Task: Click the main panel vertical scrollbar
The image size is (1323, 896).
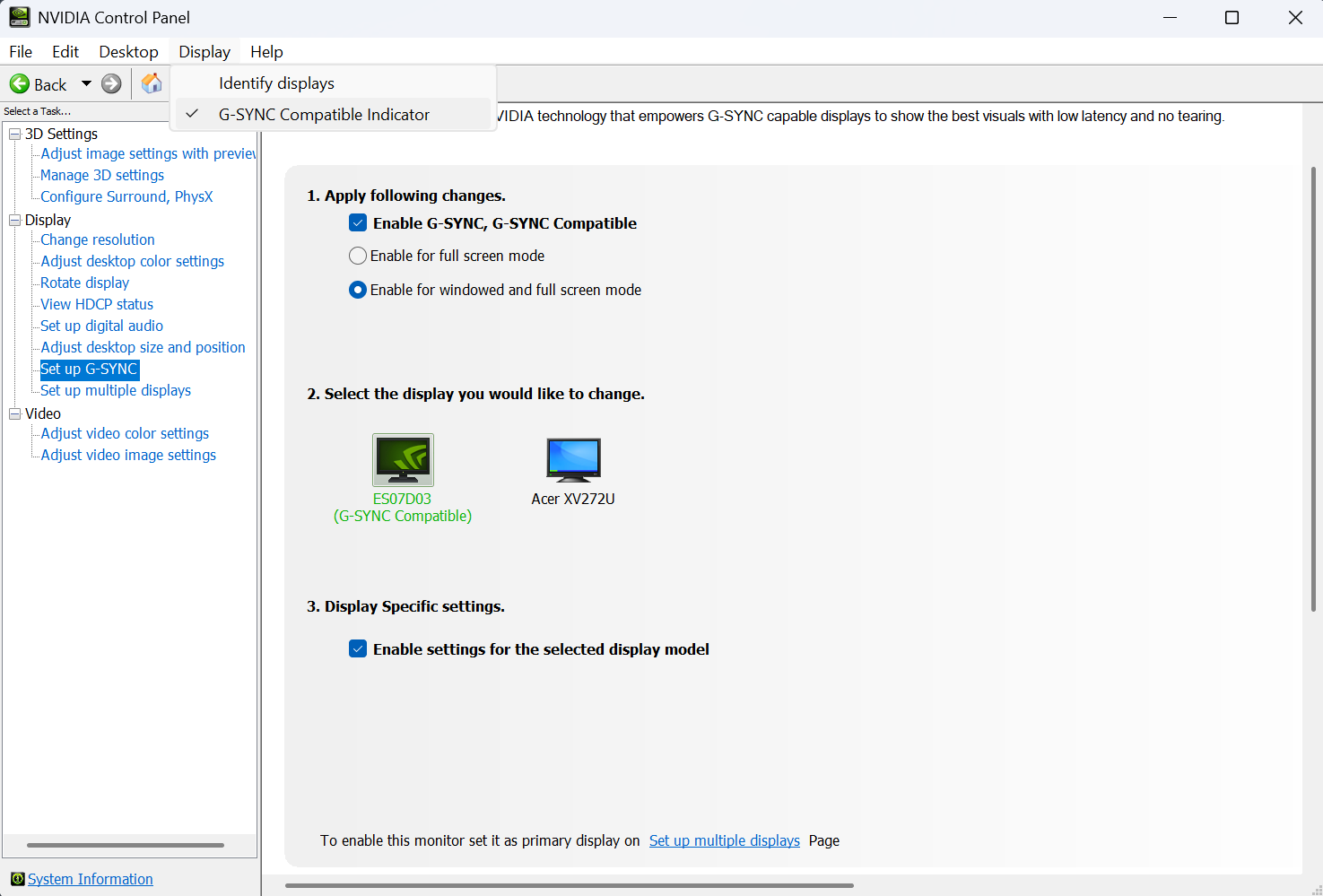Action: (1313, 389)
